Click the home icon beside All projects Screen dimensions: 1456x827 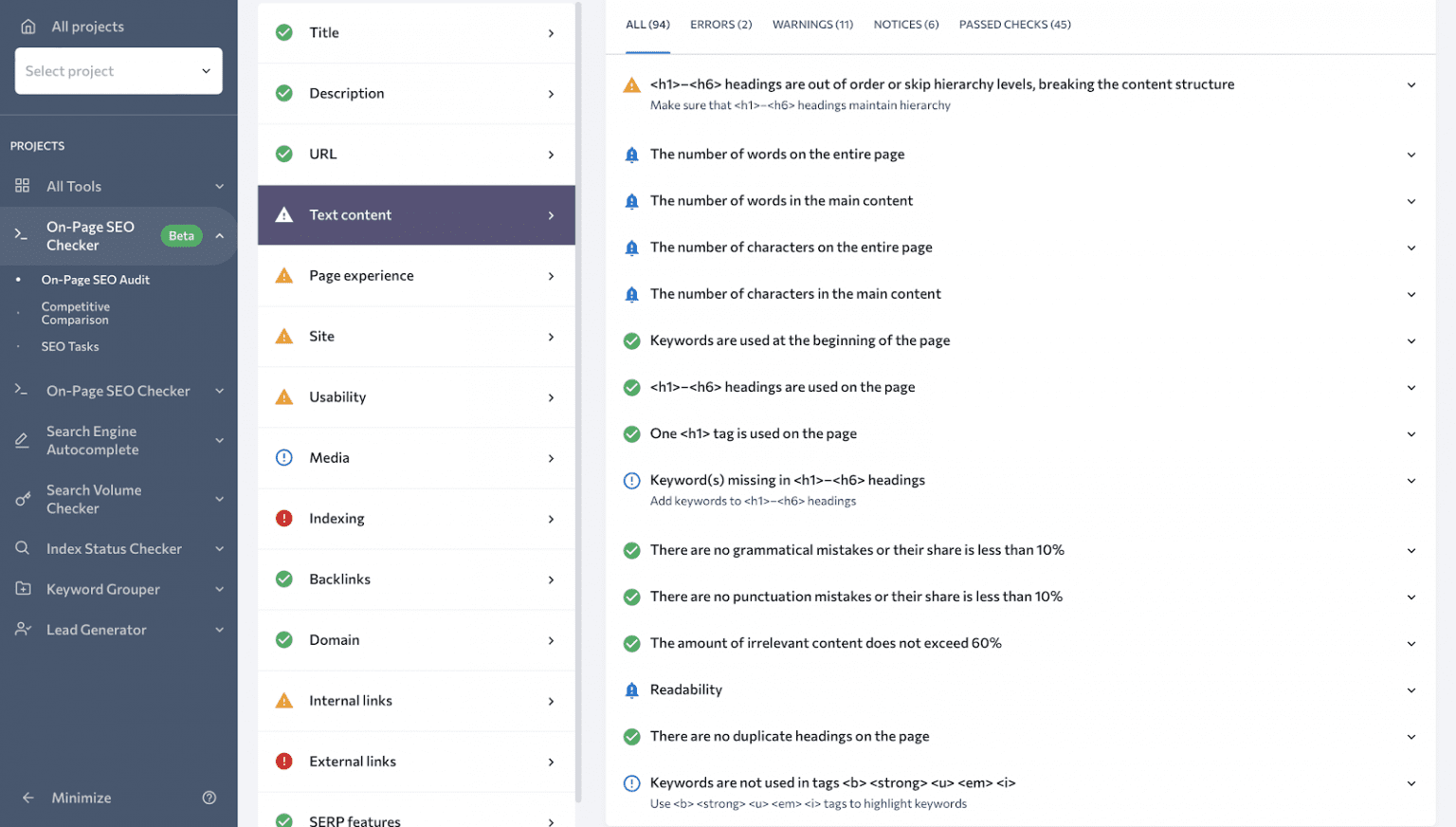click(28, 27)
